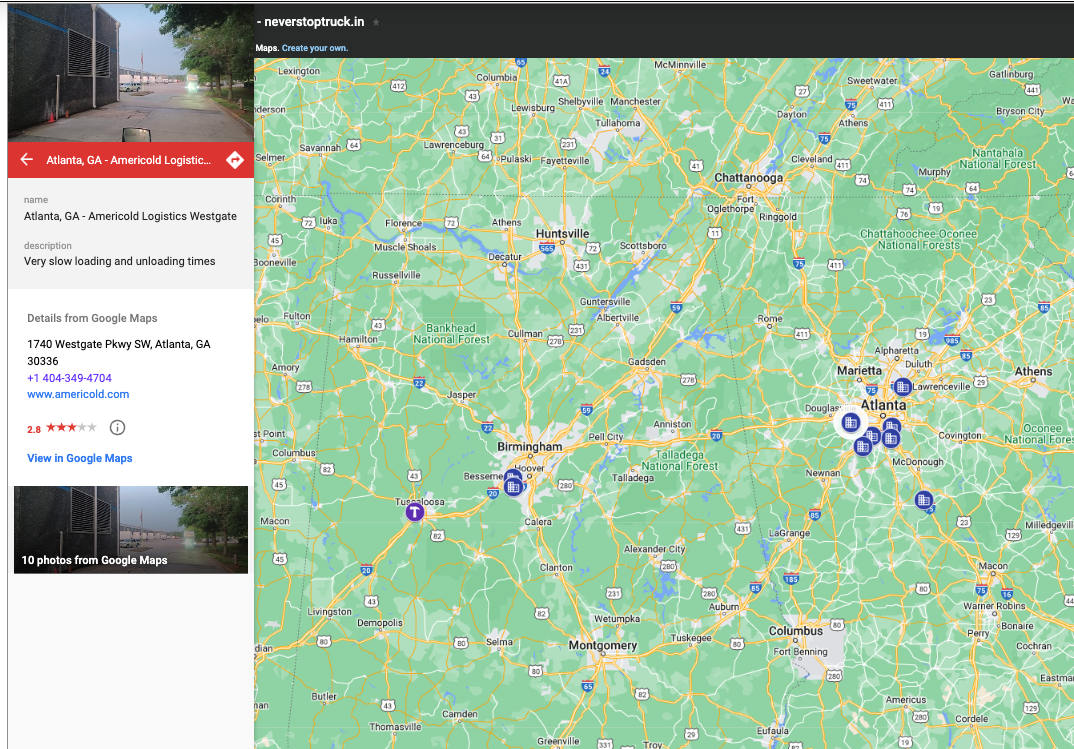
Task: Select the front building marker near Bessemer
Action: (513, 487)
